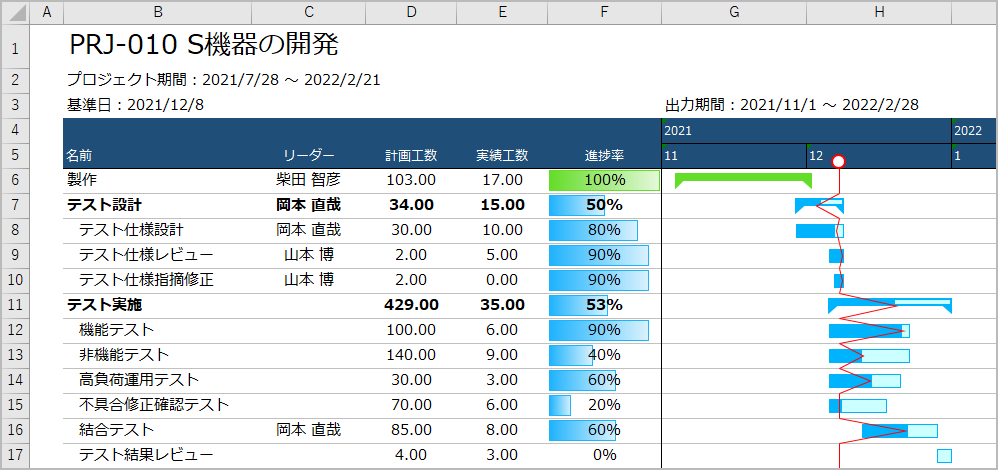Click the 進捗率 column heading
The height and width of the screenshot is (470, 998).
point(604,156)
